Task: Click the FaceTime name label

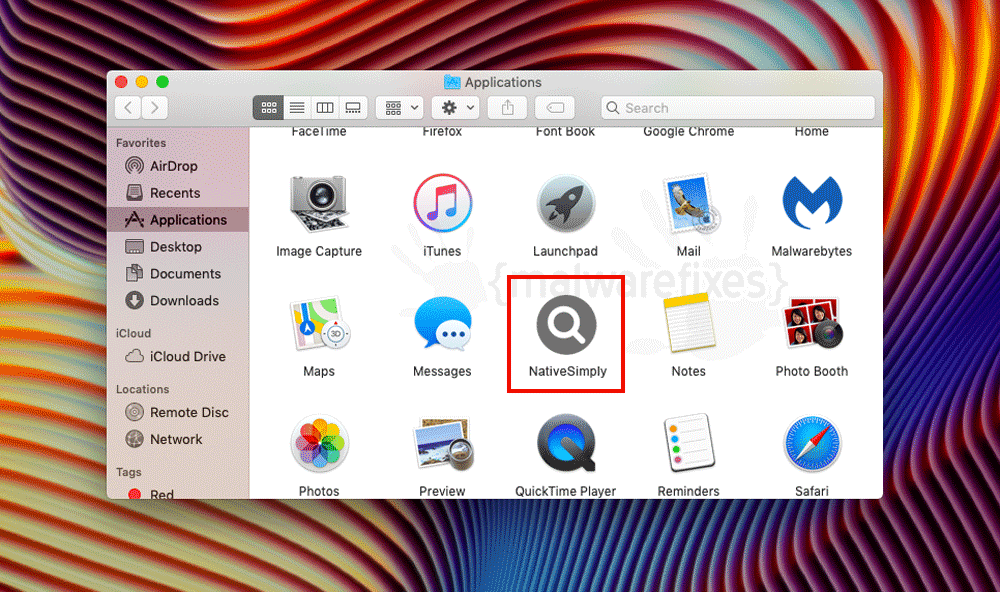Action: [x=319, y=131]
